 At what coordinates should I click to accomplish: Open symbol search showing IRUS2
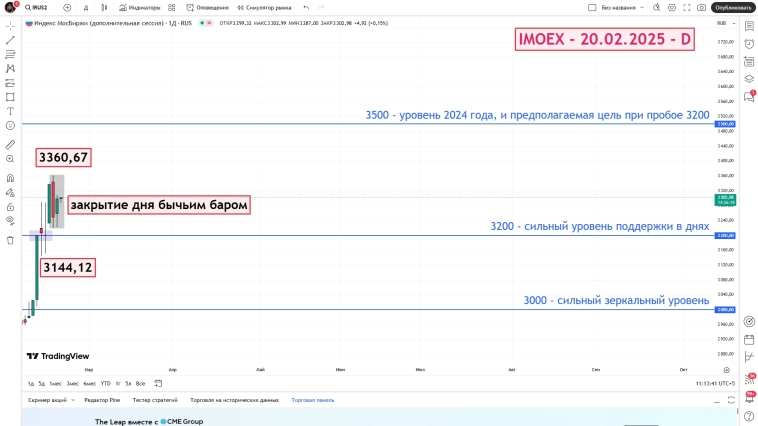(37, 8)
